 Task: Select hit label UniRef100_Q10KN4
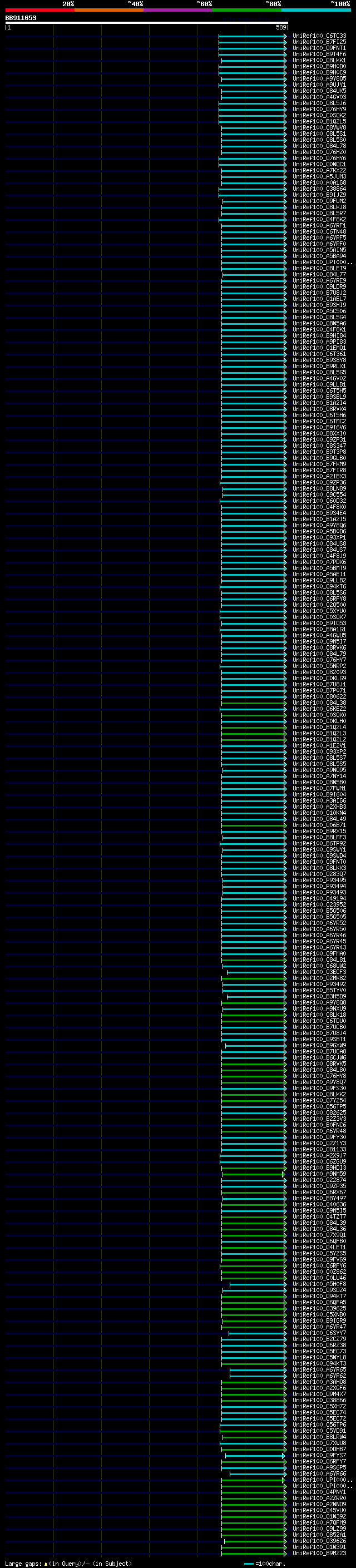point(319,813)
